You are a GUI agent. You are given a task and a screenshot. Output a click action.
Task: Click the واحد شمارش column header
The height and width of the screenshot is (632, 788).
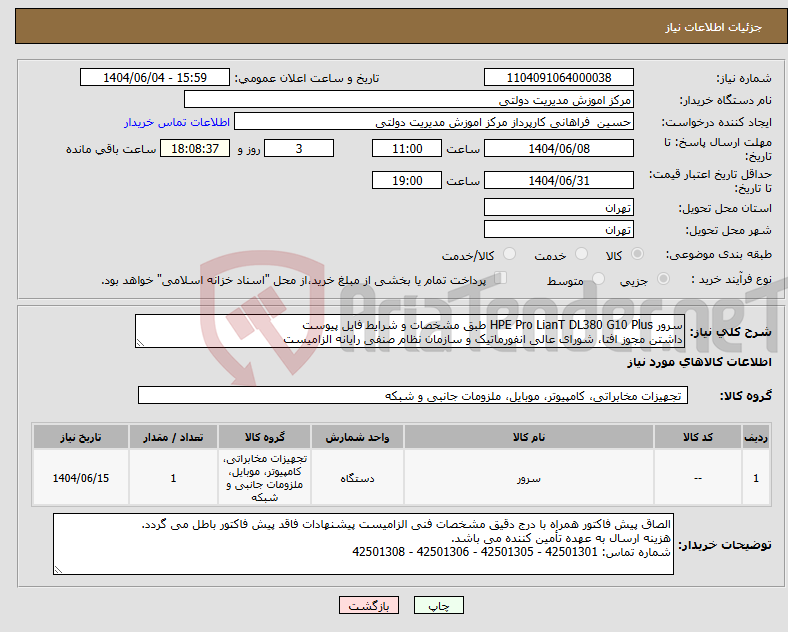coord(357,437)
